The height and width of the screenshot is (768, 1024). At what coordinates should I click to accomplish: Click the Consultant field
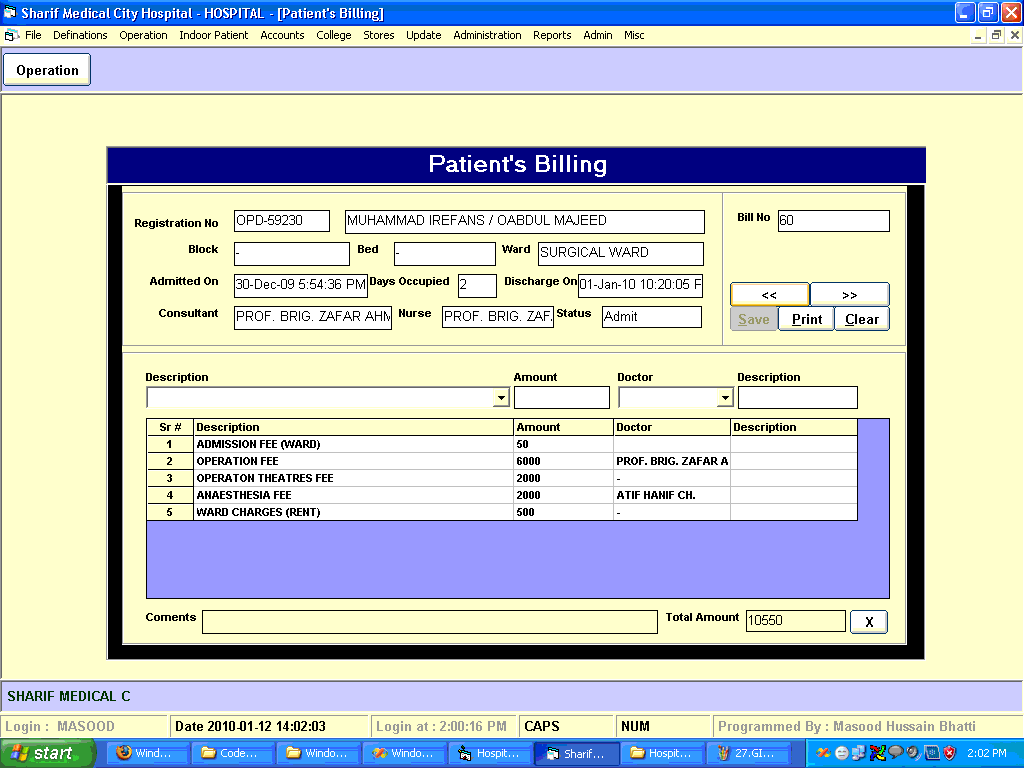[x=313, y=317]
